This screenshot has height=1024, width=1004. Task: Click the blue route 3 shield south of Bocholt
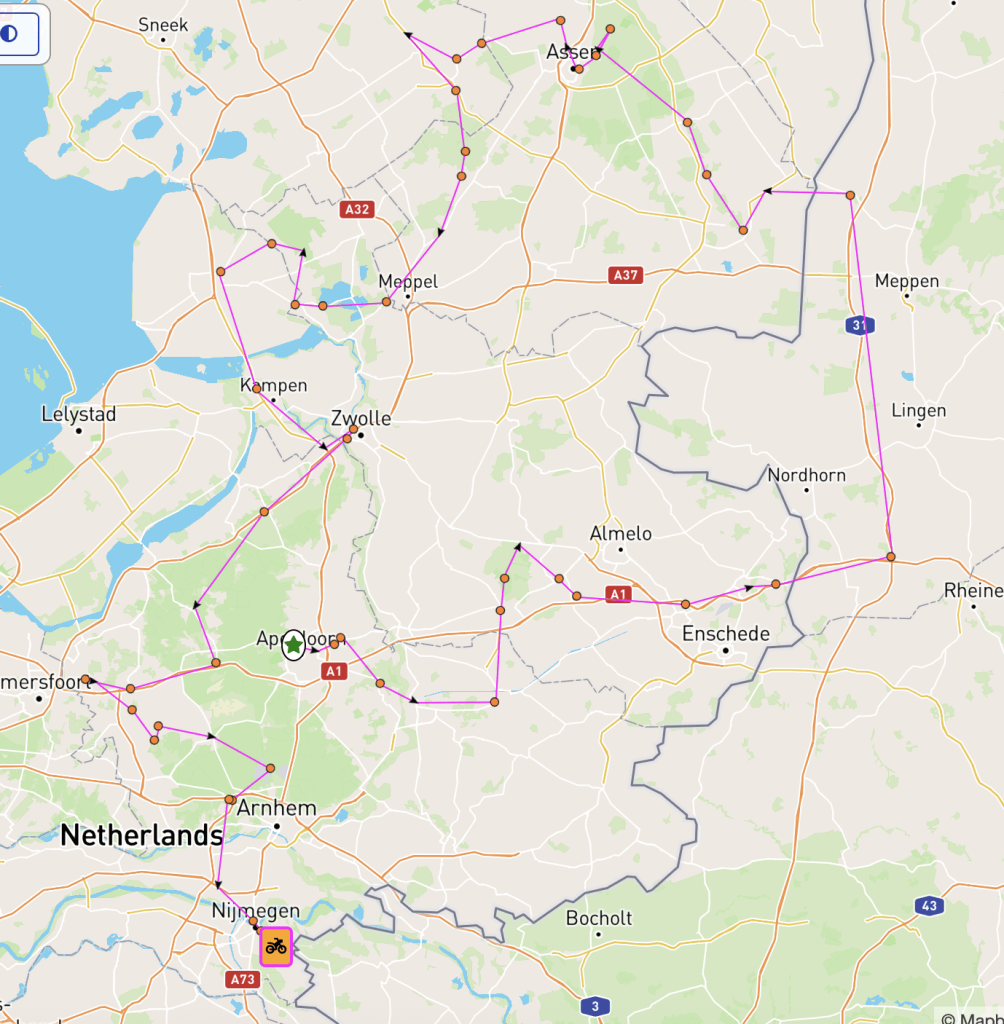click(x=594, y=1006)
